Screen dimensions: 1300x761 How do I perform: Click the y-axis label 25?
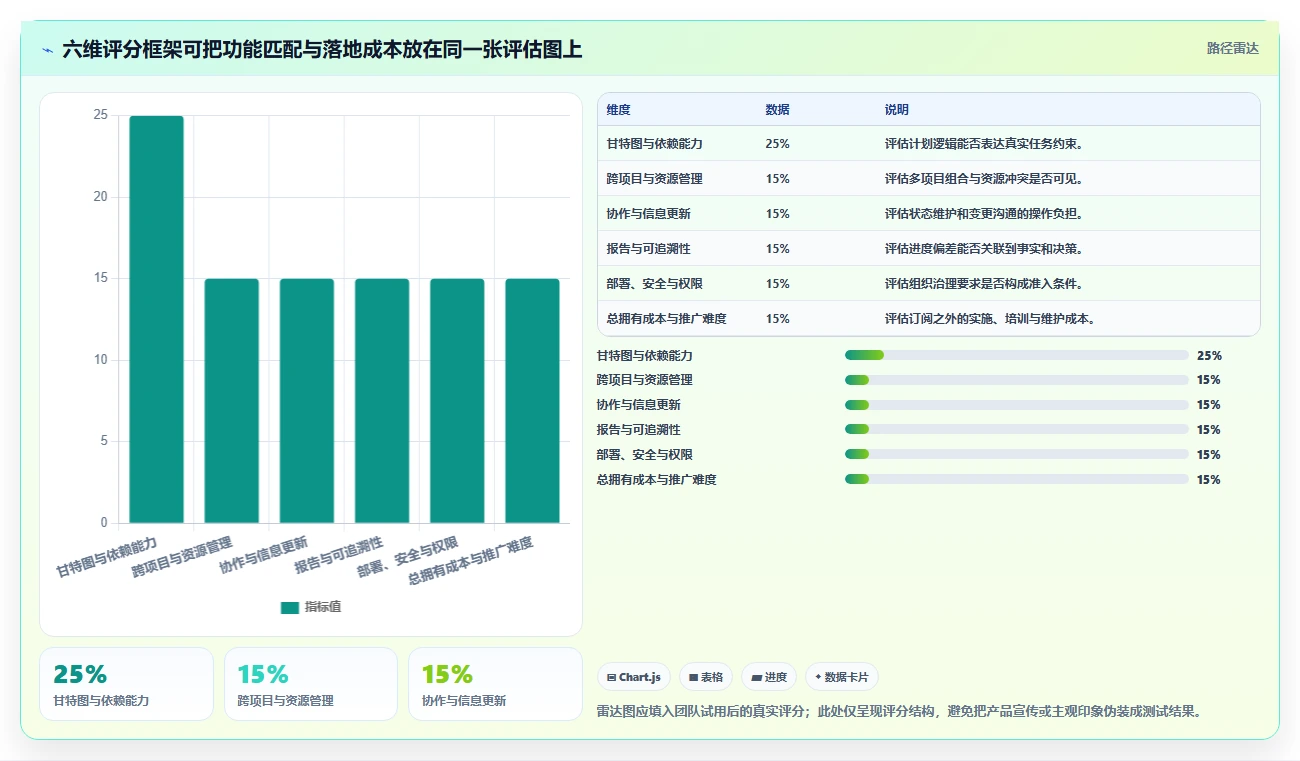click(100, 115)
